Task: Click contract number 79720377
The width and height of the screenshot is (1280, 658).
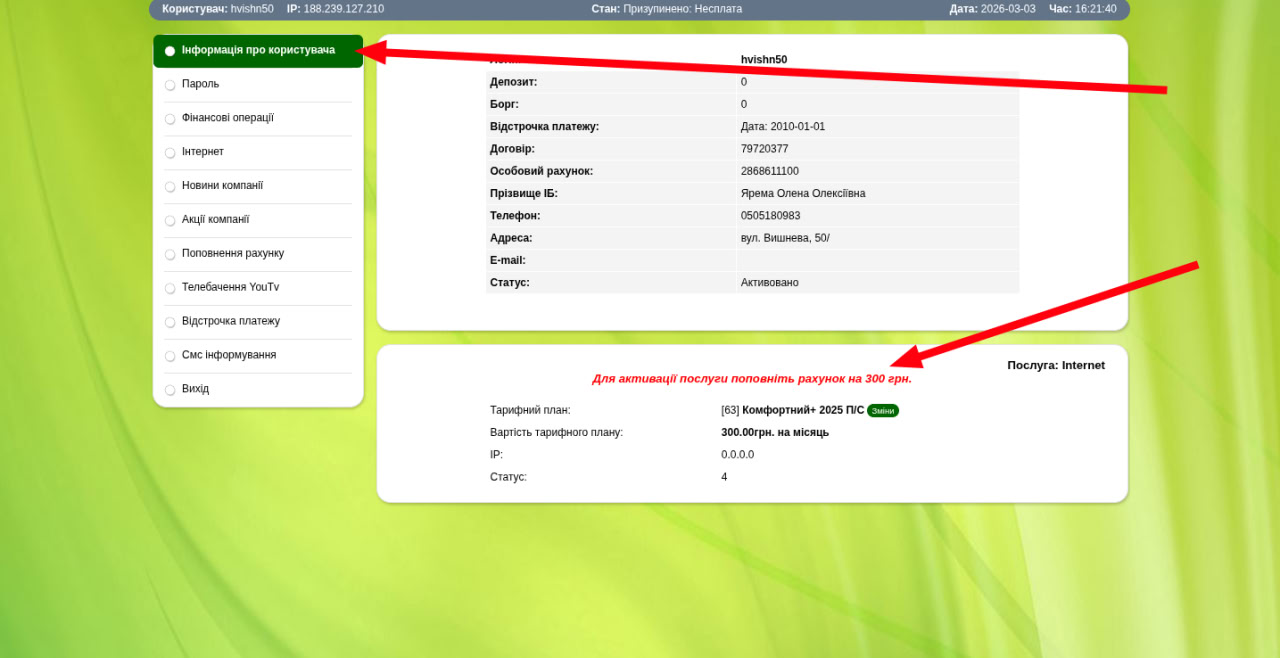Action: tap(764, 149)
